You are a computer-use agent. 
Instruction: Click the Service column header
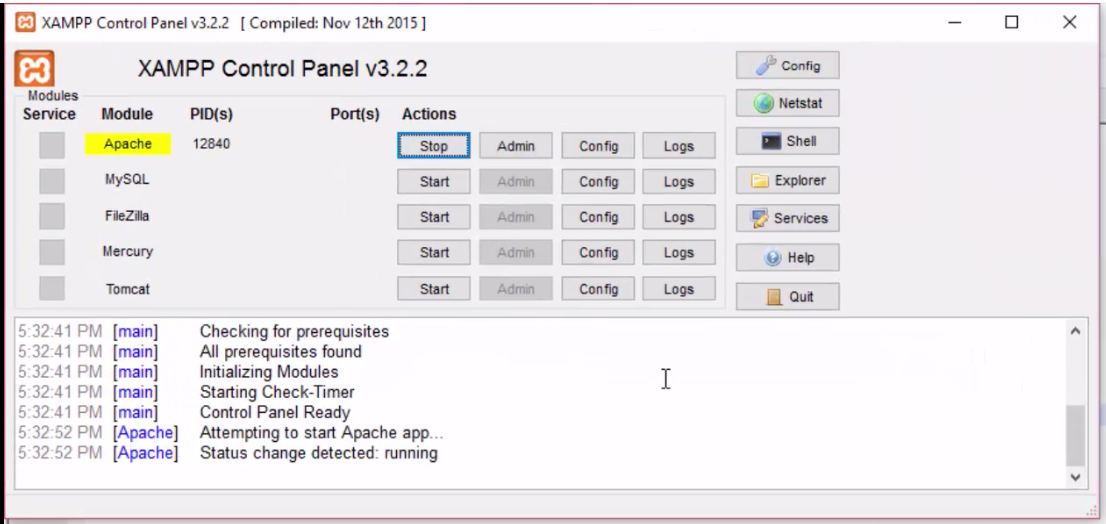(x=49, y=114)
